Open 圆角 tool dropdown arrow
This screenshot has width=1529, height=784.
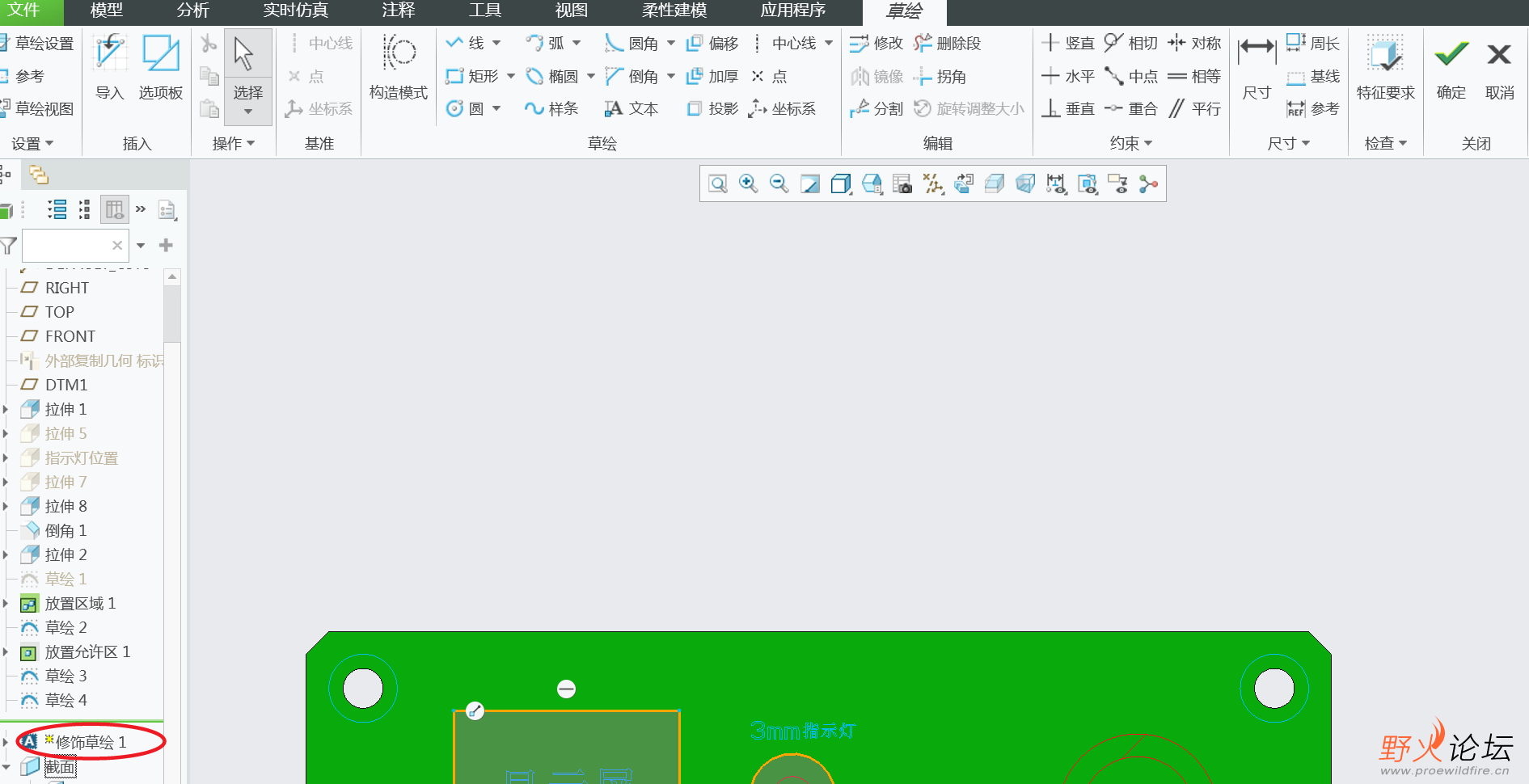click(x=671, y=43)
